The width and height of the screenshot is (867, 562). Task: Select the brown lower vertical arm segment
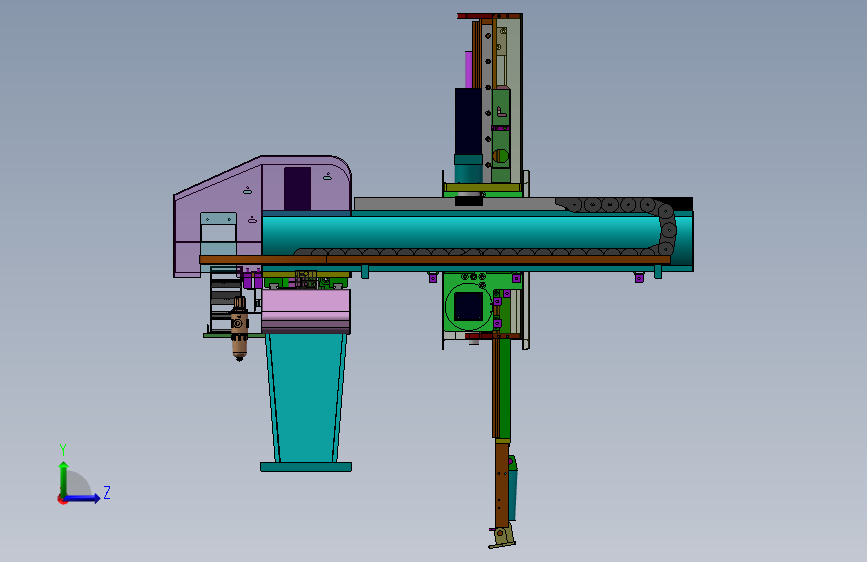[502, 484]
